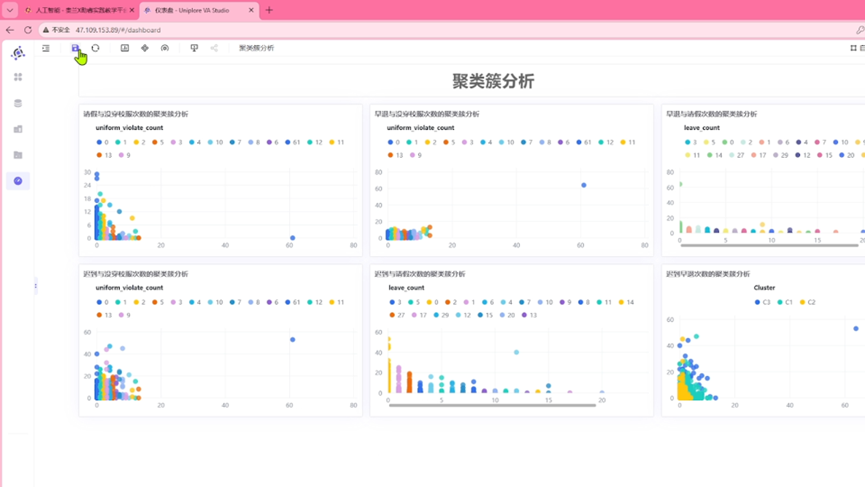
Task: Click the chart title 早退与没穿校服次数的聚类簇分析
Action: pos(427,114)
